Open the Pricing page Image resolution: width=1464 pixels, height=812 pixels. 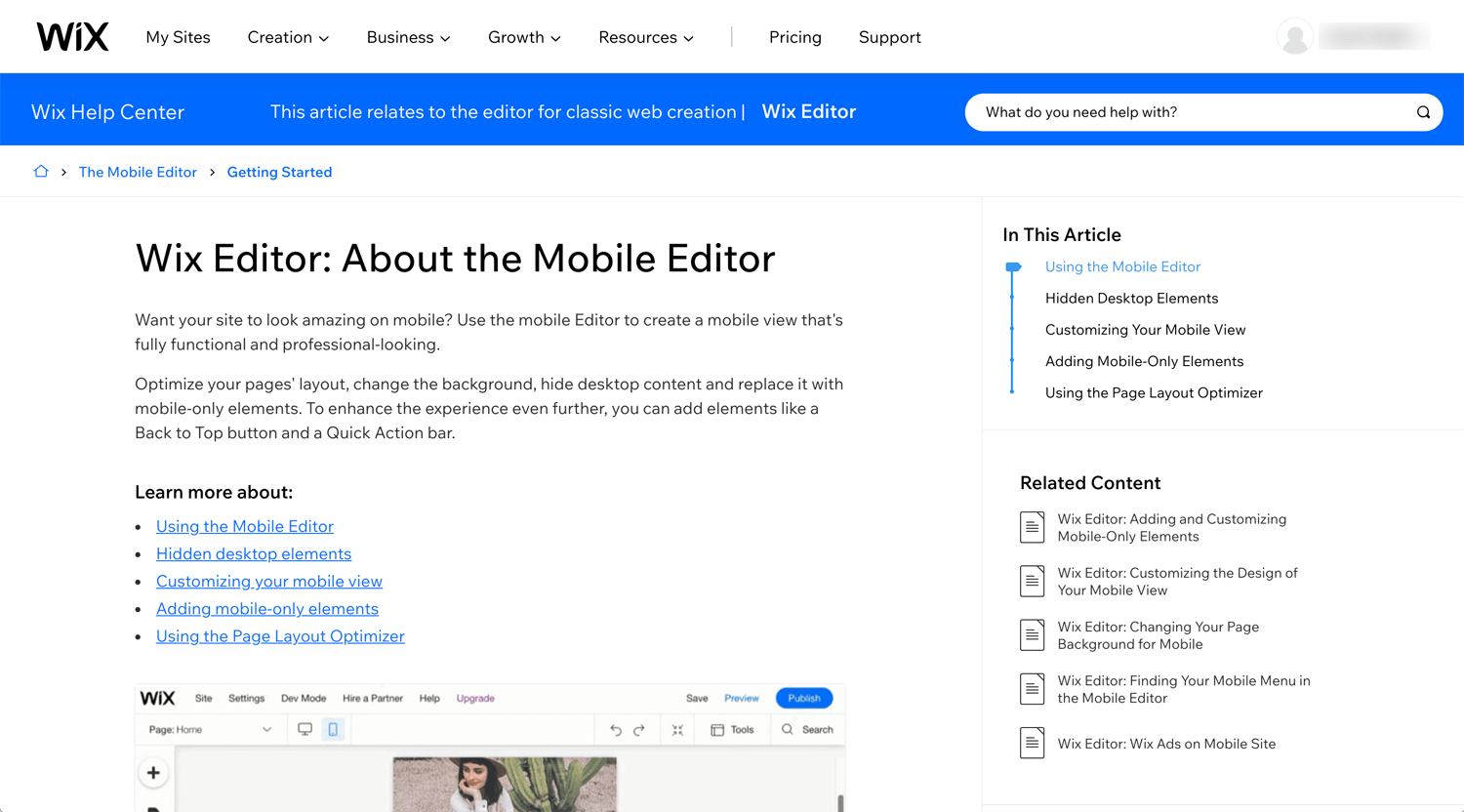[795, 37]
